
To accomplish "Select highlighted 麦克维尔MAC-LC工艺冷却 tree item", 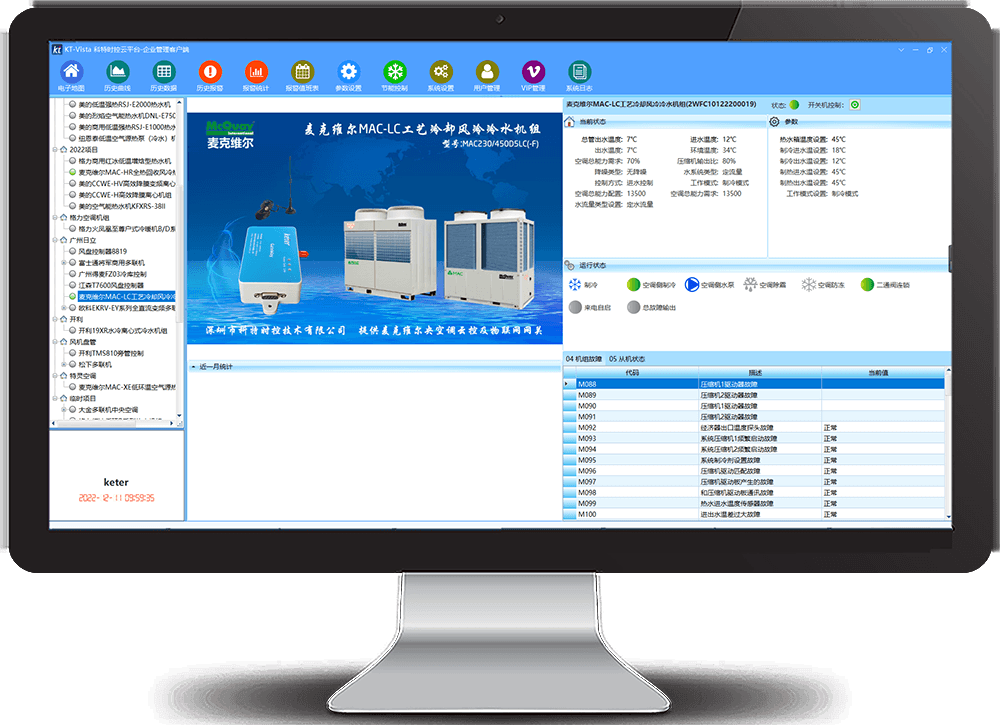I will (x=126, y=297).
